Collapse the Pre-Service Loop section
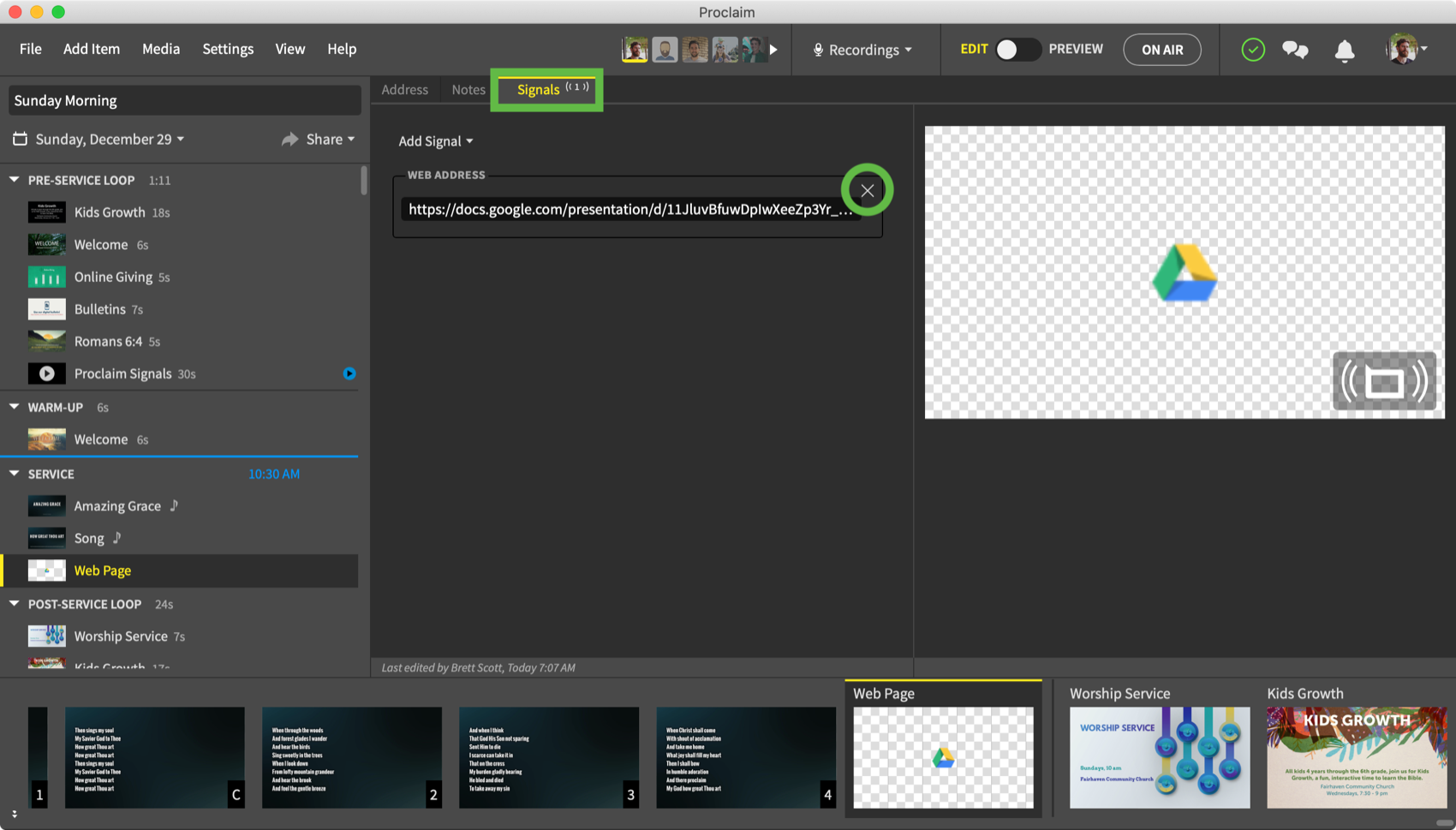 pos(15,180)
